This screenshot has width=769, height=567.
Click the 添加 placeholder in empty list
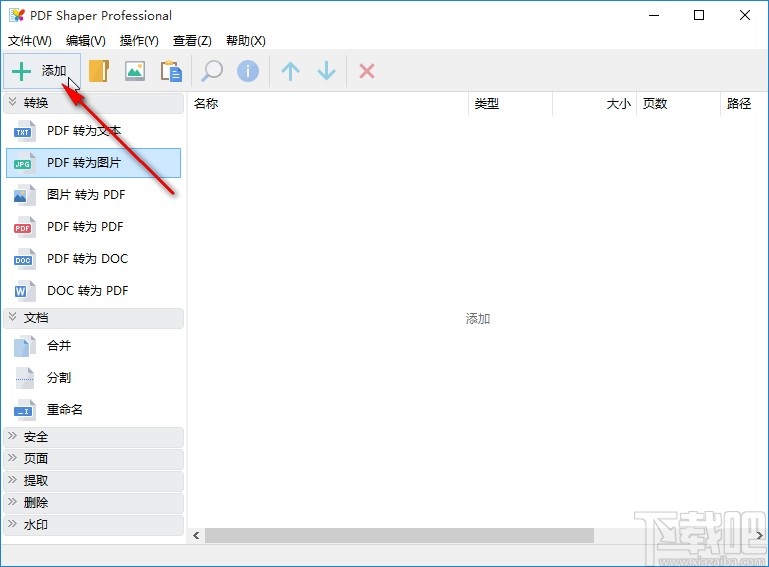(x=478, y=319)
